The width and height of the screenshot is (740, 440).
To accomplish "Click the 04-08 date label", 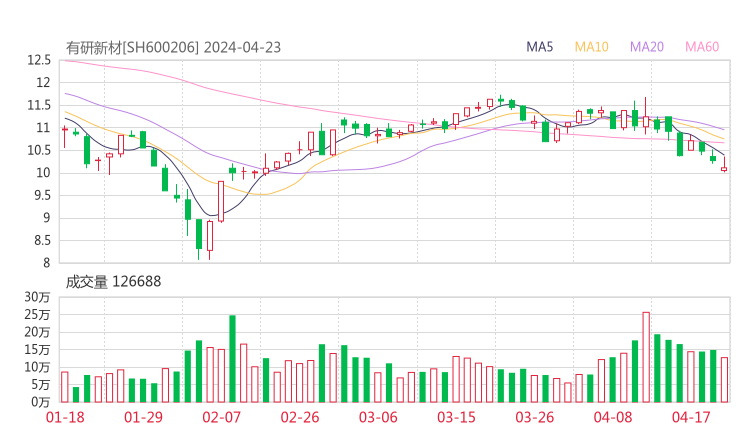I will pyautogui.click(x=613, y=417).
